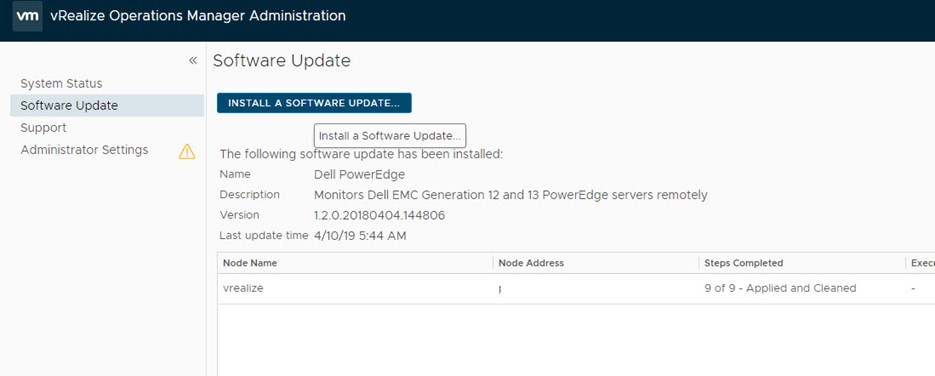
Task: Select Software Update in sidebar
Action: 107,105
